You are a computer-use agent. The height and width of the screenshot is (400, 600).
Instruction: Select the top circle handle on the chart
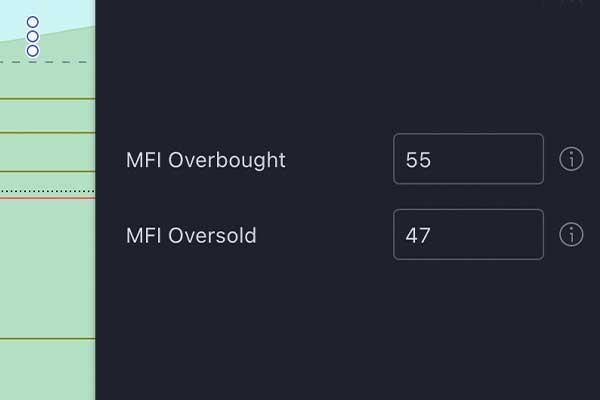pos(32,22)
